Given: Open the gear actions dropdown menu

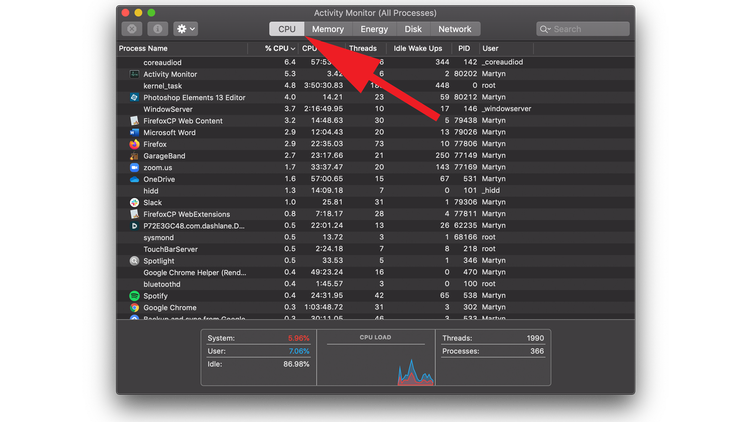Looking at the screenshot, I should coord(186,29).
